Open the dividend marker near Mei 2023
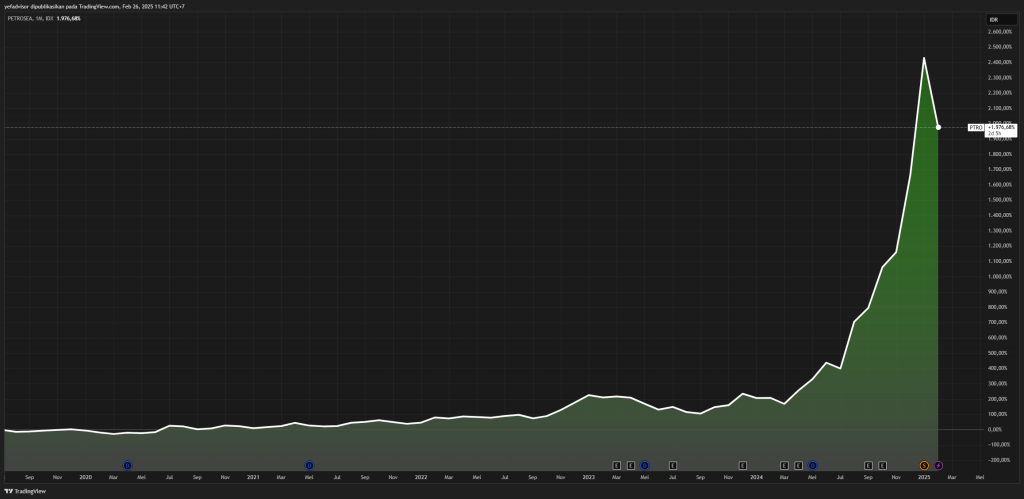1024x499 pixels. click(644, 465)
